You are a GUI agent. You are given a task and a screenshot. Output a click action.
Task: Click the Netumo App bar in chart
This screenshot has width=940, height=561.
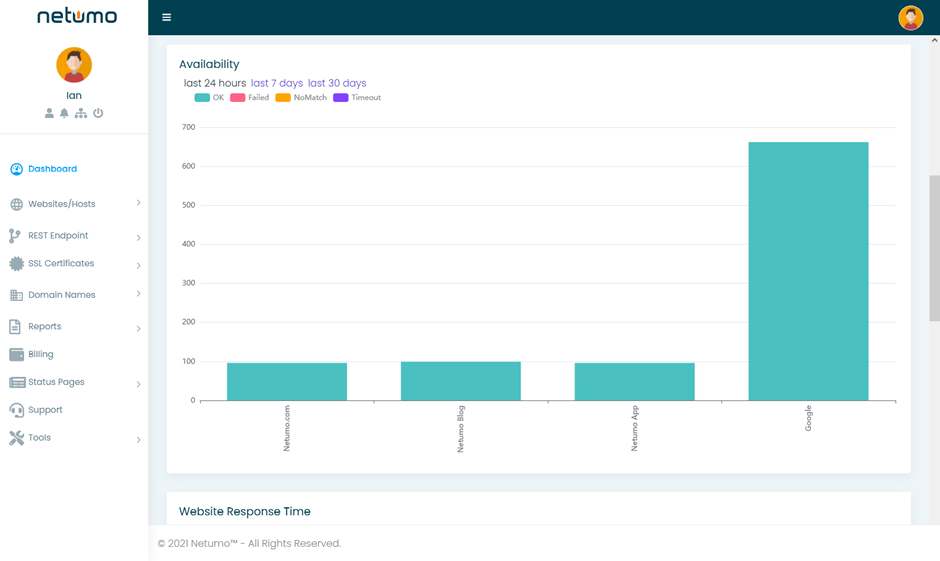pyautogui.click(x=634, y=382)
